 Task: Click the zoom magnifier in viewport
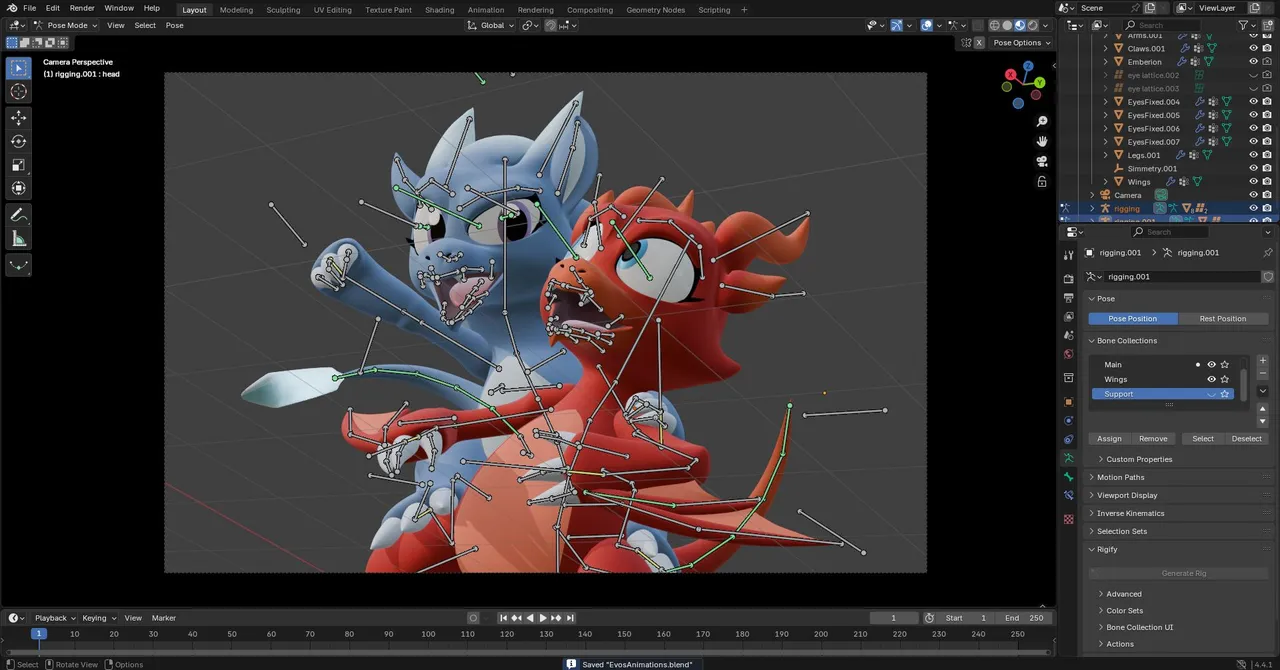point(1042,121)
